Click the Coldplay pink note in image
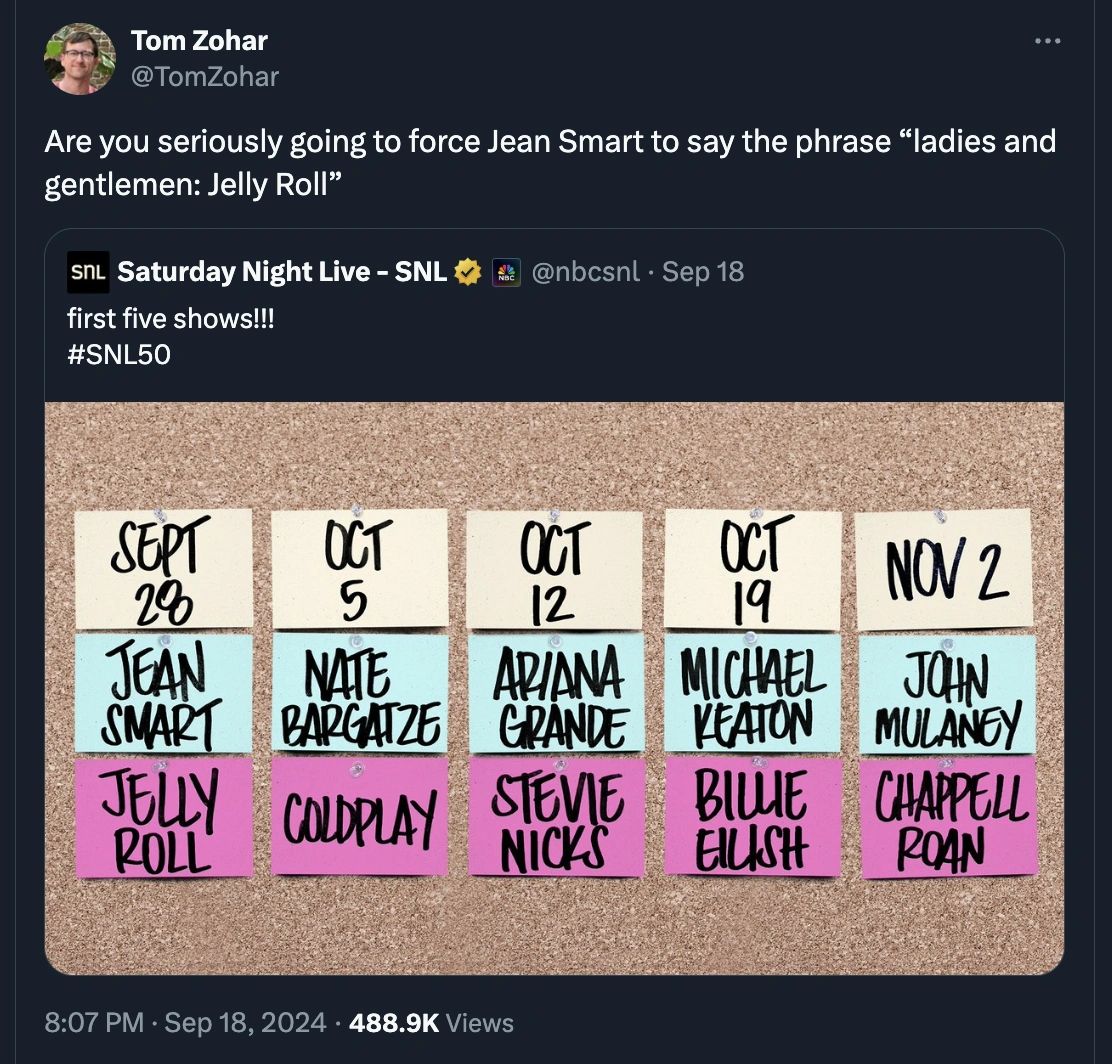This screenshot has height=1064, width=1112. click(359, 816)
